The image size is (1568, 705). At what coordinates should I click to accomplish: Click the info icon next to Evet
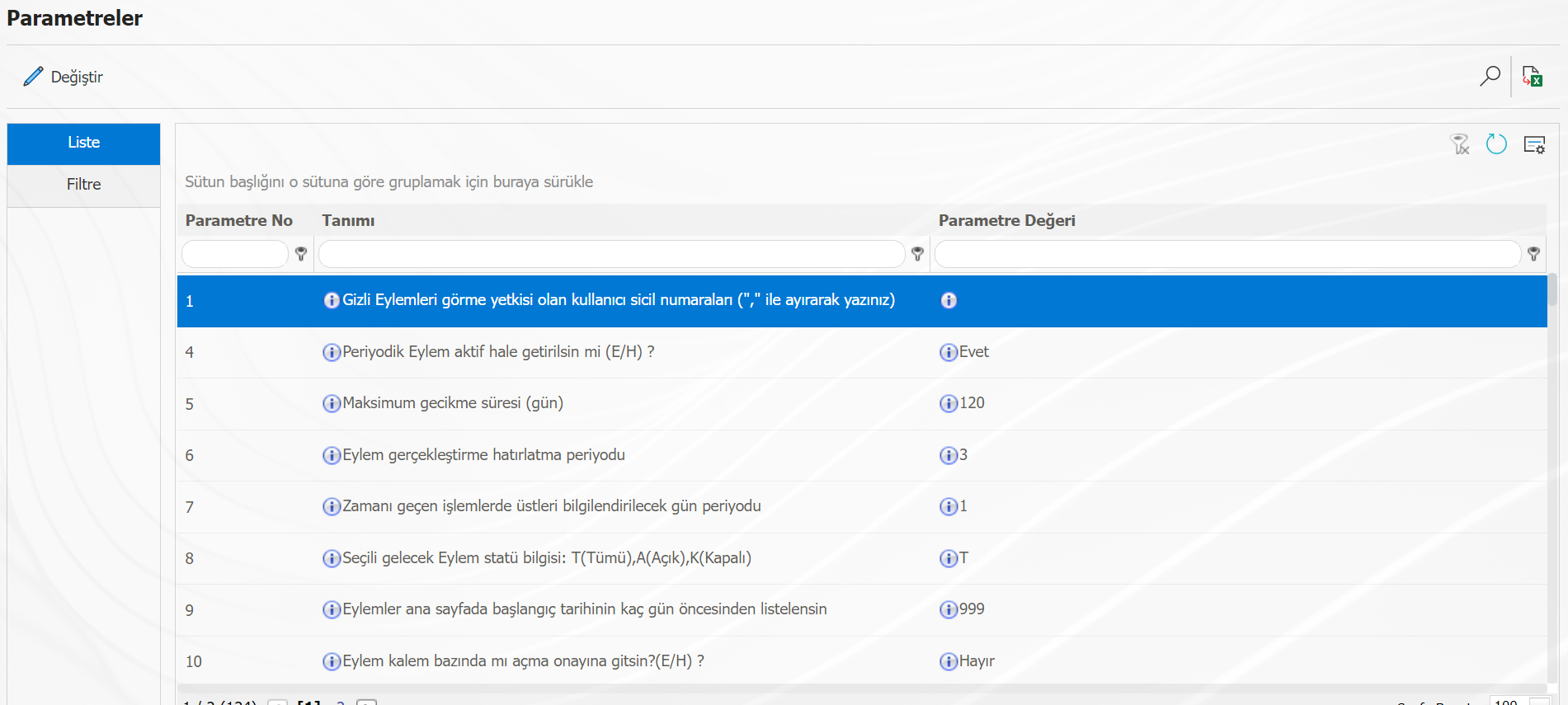point(949,352)
